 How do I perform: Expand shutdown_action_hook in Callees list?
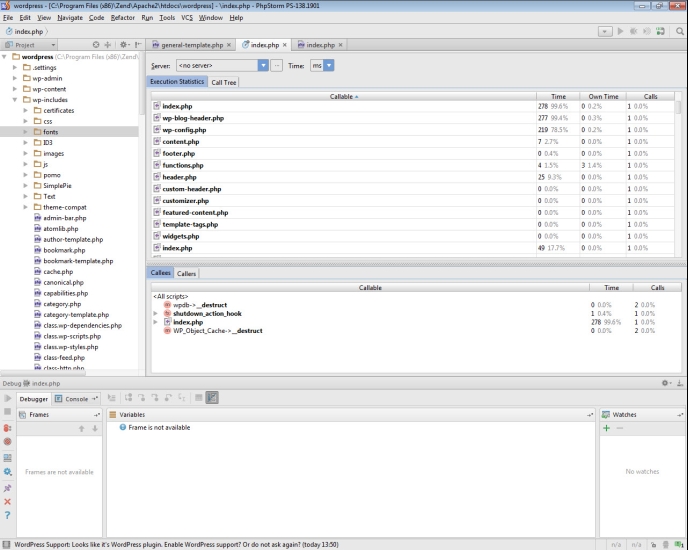point(155,313)
